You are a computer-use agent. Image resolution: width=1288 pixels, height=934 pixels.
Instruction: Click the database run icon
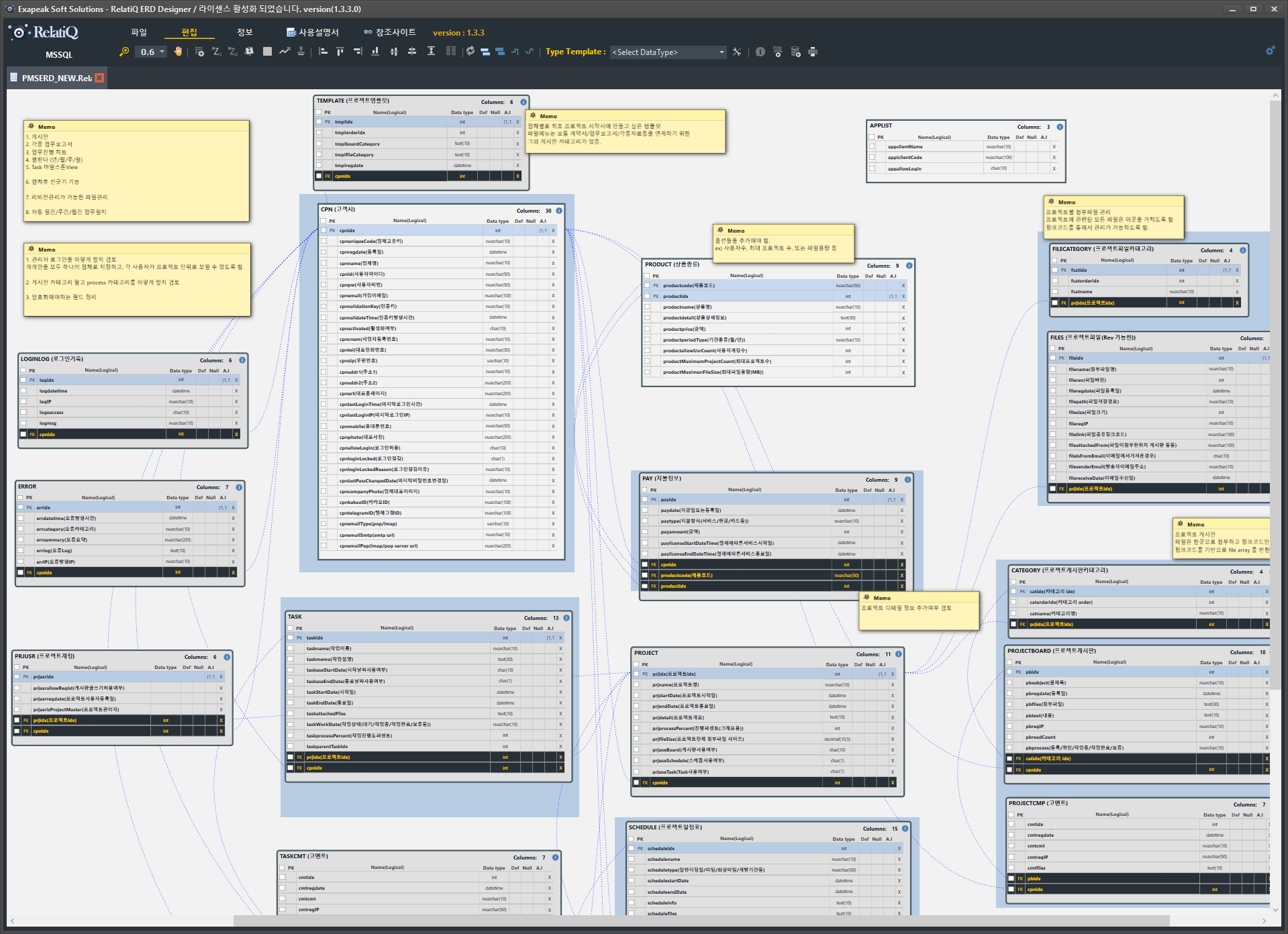(795, 52)
